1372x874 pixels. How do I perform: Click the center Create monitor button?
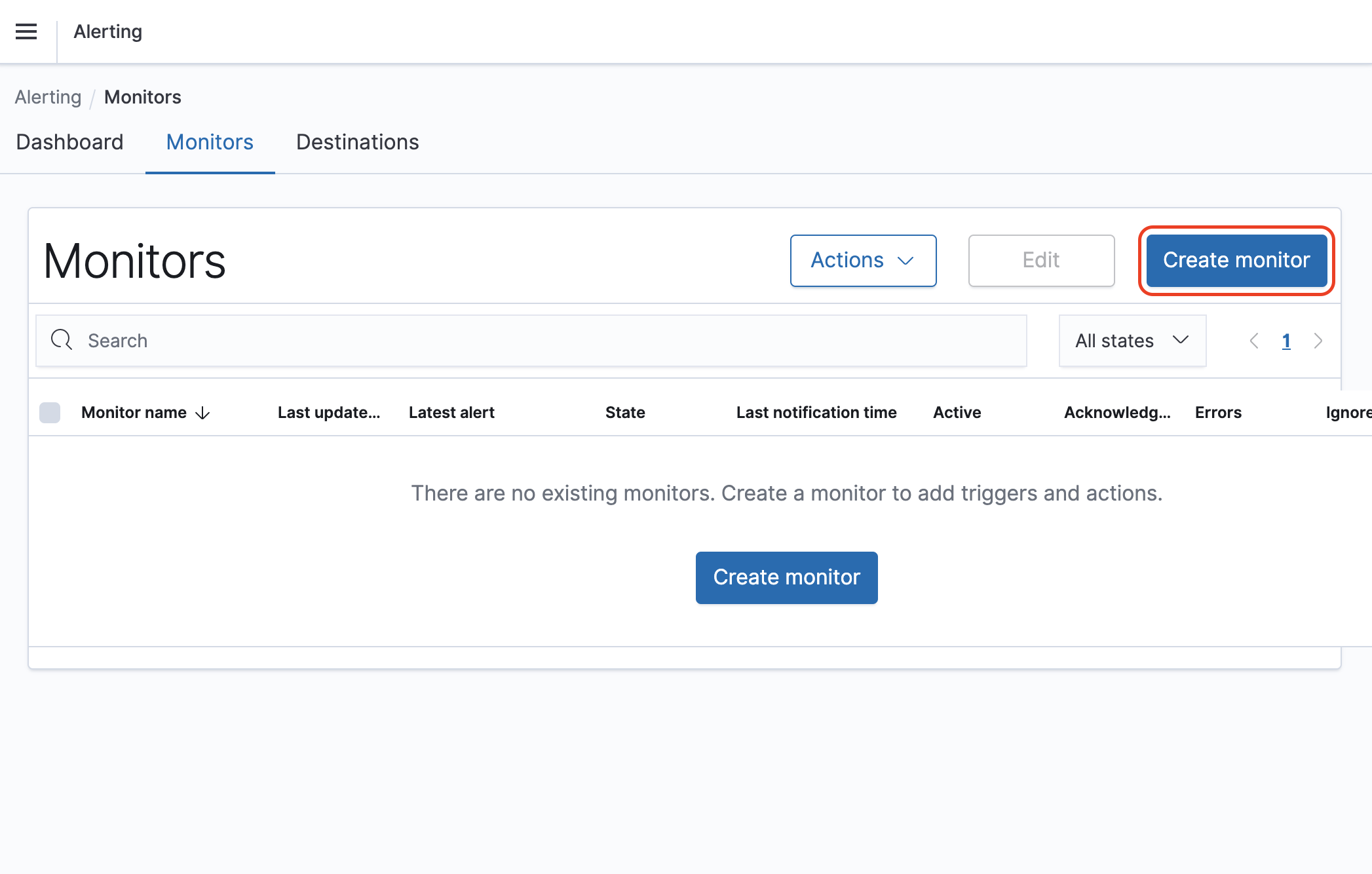pos(786,577)
